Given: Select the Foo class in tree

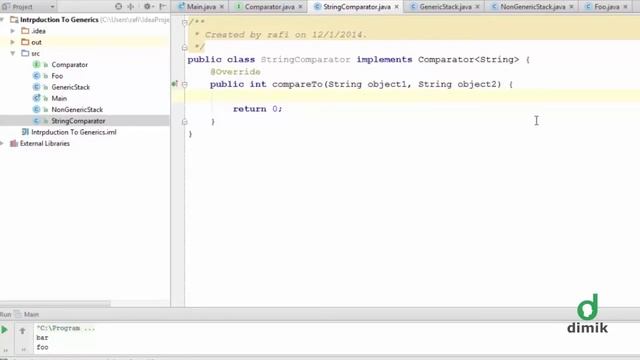Looking at the screenshot, I should 57,76.
